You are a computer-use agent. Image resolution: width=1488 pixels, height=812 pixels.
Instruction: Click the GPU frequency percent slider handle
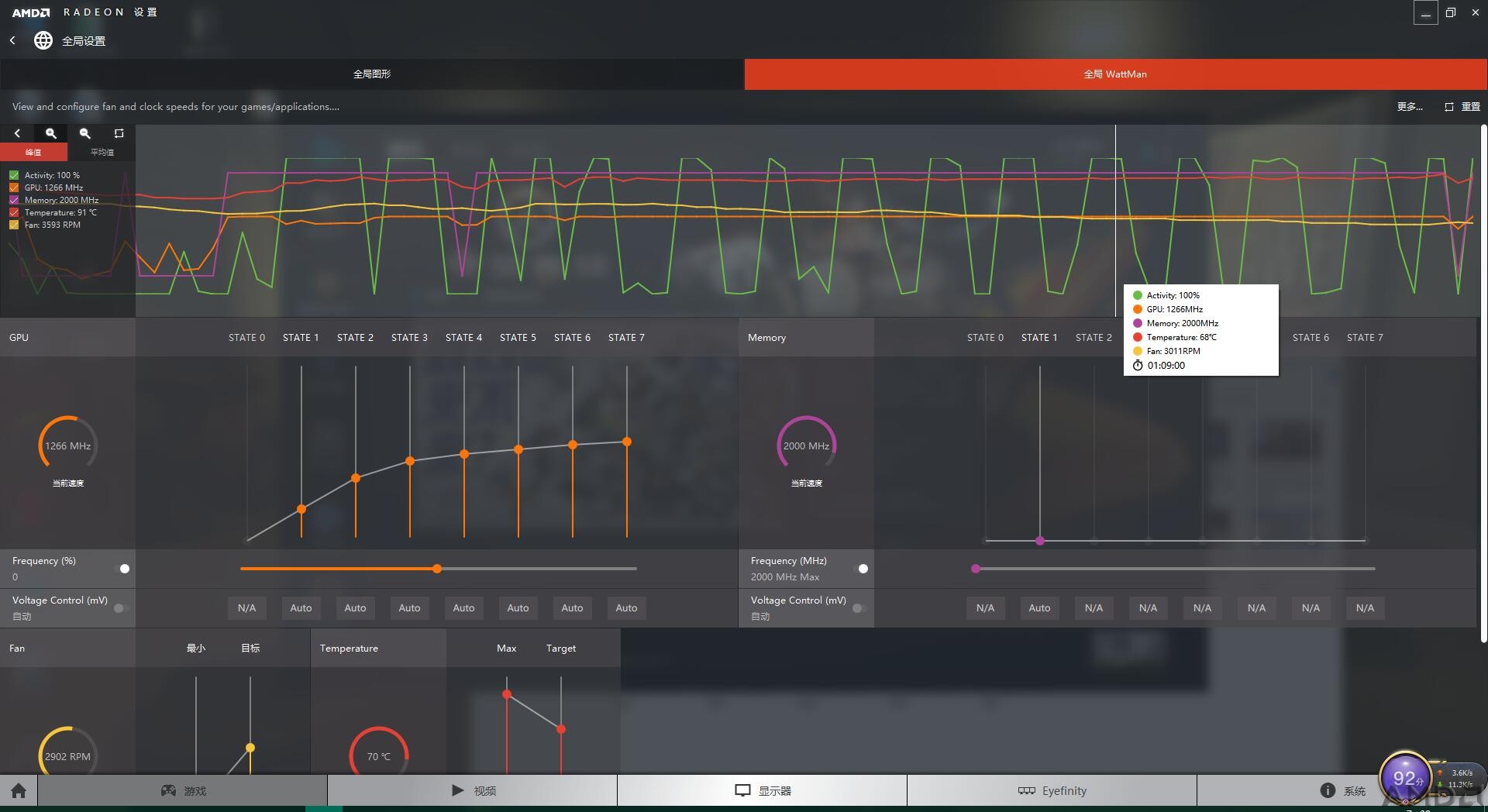437,569
